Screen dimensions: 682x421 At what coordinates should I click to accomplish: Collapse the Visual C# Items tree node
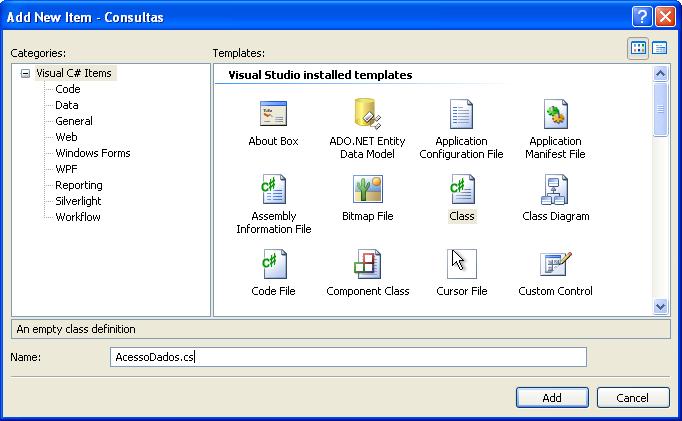coord(25,73)
